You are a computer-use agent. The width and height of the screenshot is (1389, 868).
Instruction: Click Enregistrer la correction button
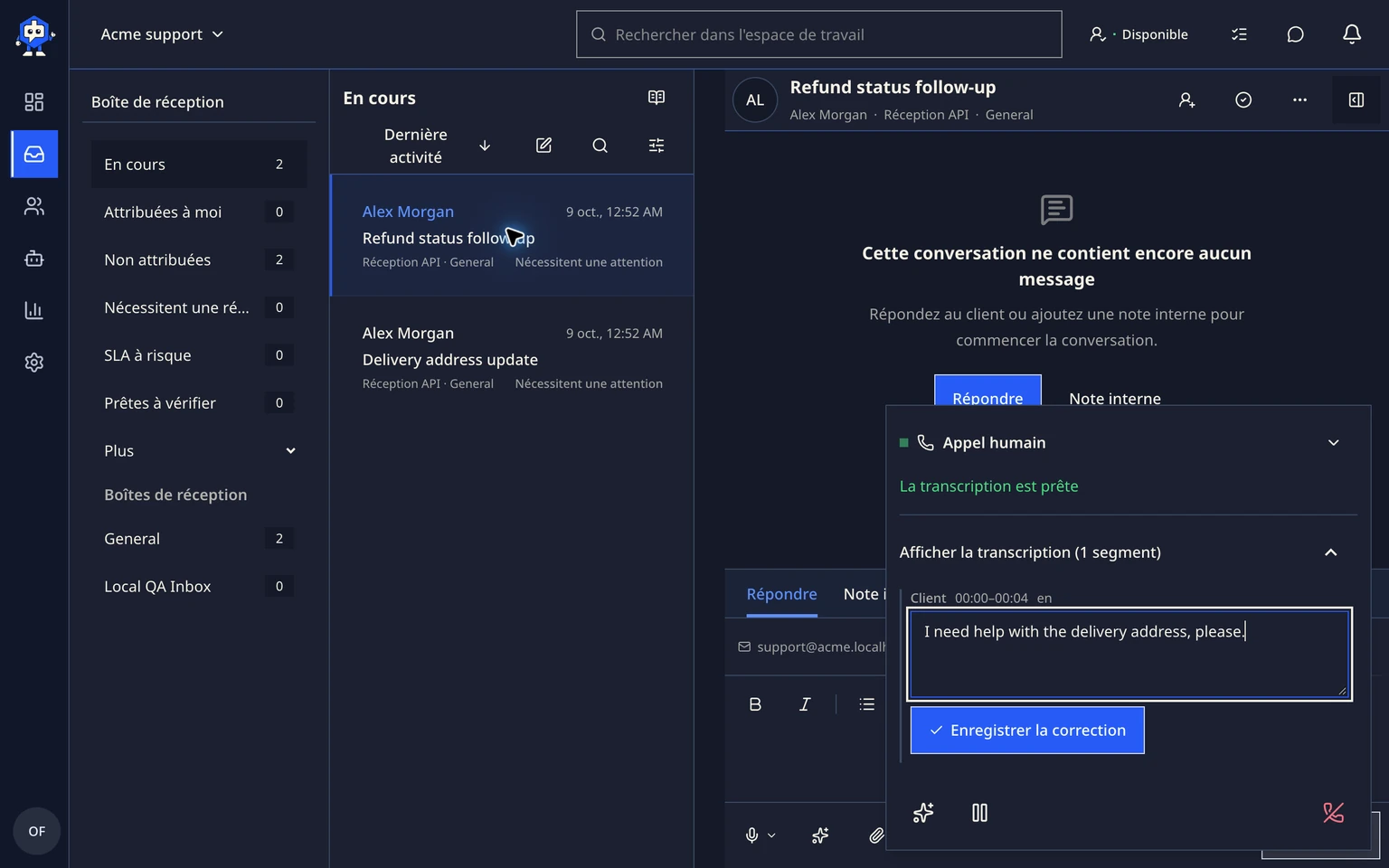pos(1027,730)
